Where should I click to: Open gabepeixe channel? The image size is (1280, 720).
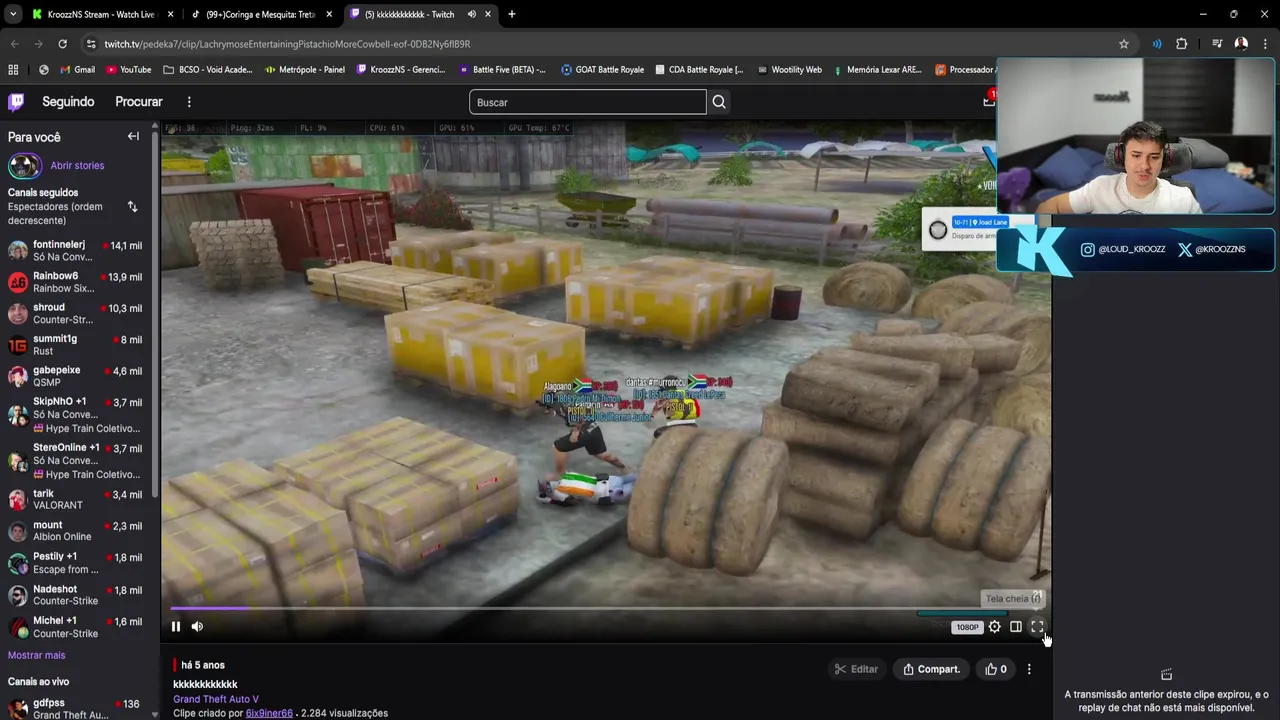(76, 376)
